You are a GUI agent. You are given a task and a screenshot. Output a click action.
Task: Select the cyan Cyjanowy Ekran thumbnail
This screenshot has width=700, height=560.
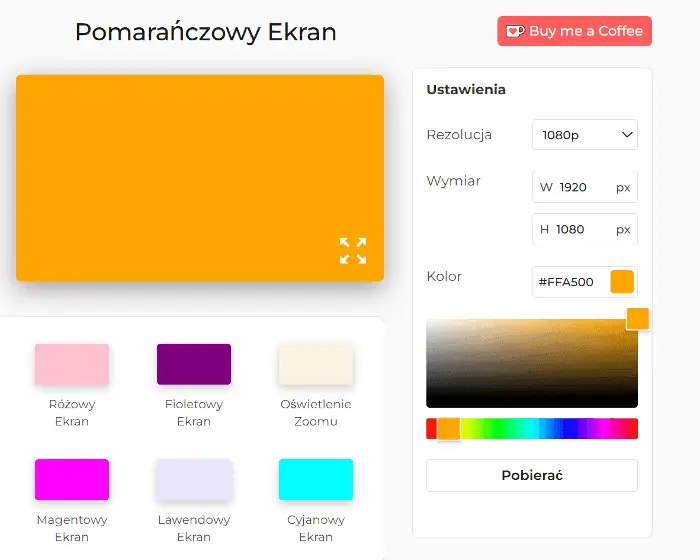pyautogui.click(x=316, y=479)
